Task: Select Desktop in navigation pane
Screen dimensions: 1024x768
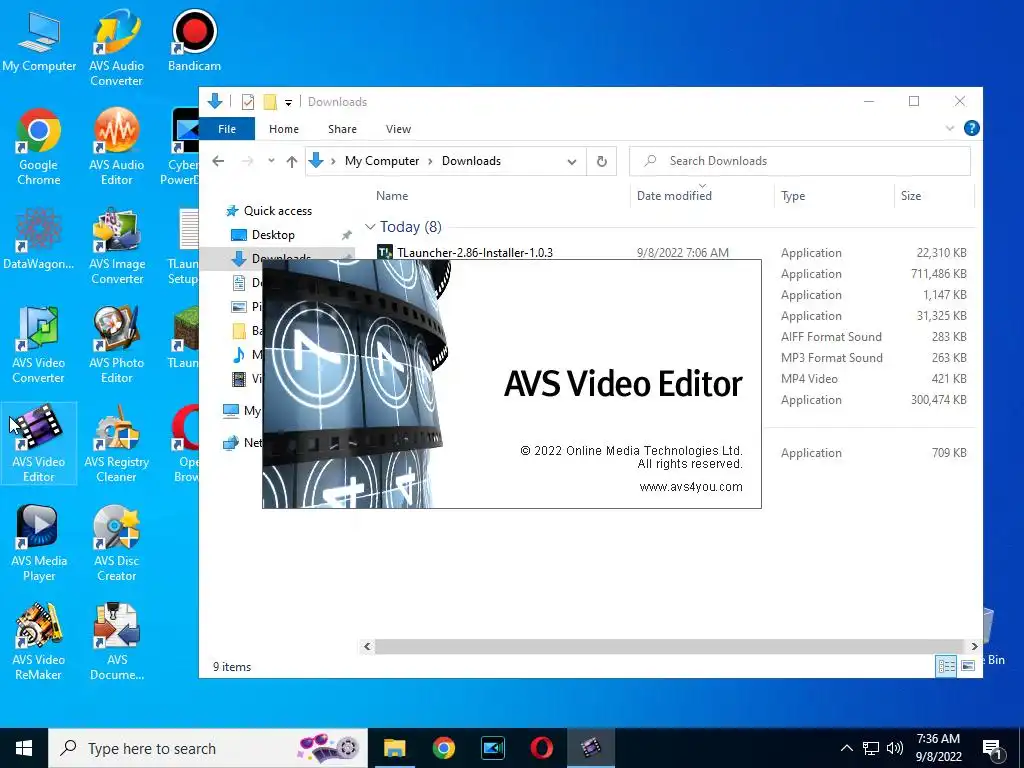Action: point(273,235)
